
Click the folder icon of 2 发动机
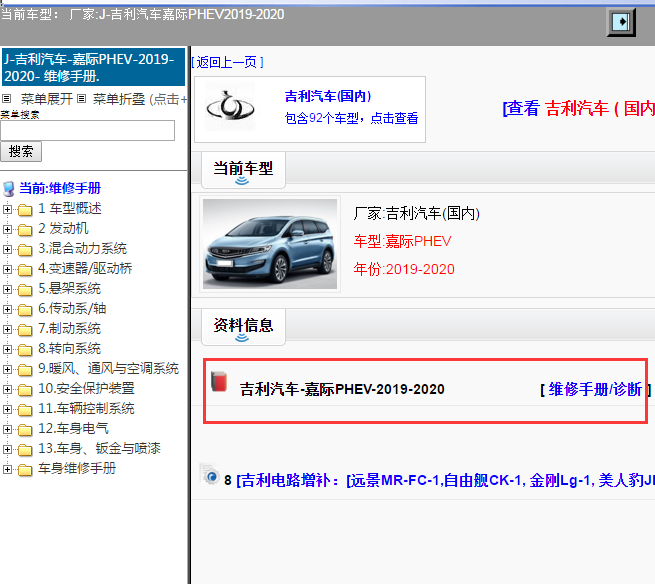pyautogui.click(x=25, y=229)
